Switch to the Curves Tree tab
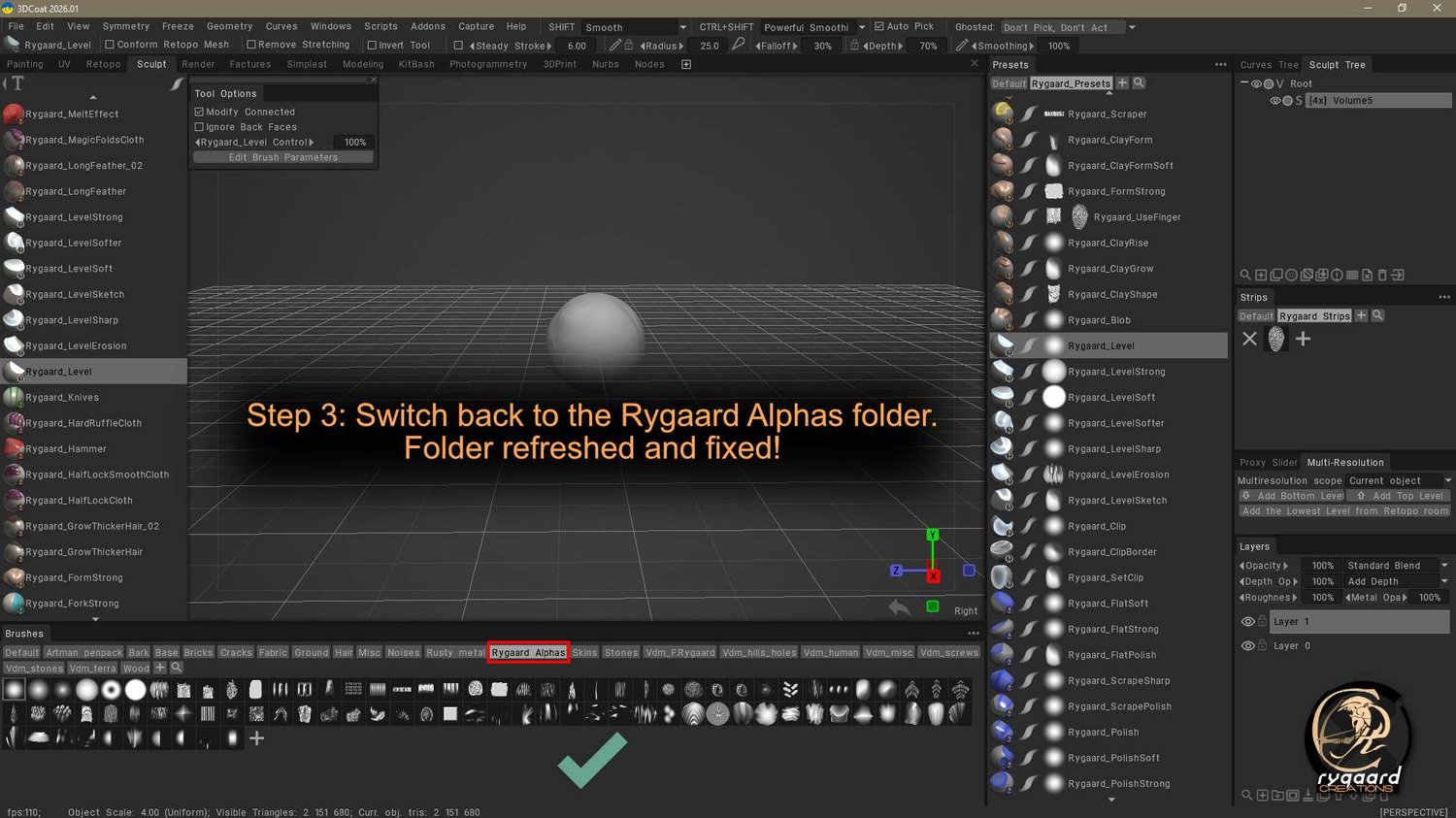The width and height of the screenshot is (1456, 818). 1269,65
